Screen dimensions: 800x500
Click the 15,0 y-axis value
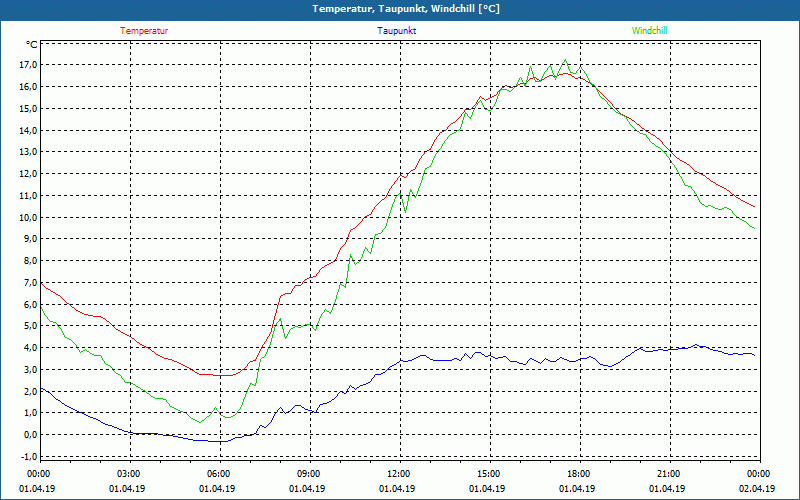coord(28,109)
